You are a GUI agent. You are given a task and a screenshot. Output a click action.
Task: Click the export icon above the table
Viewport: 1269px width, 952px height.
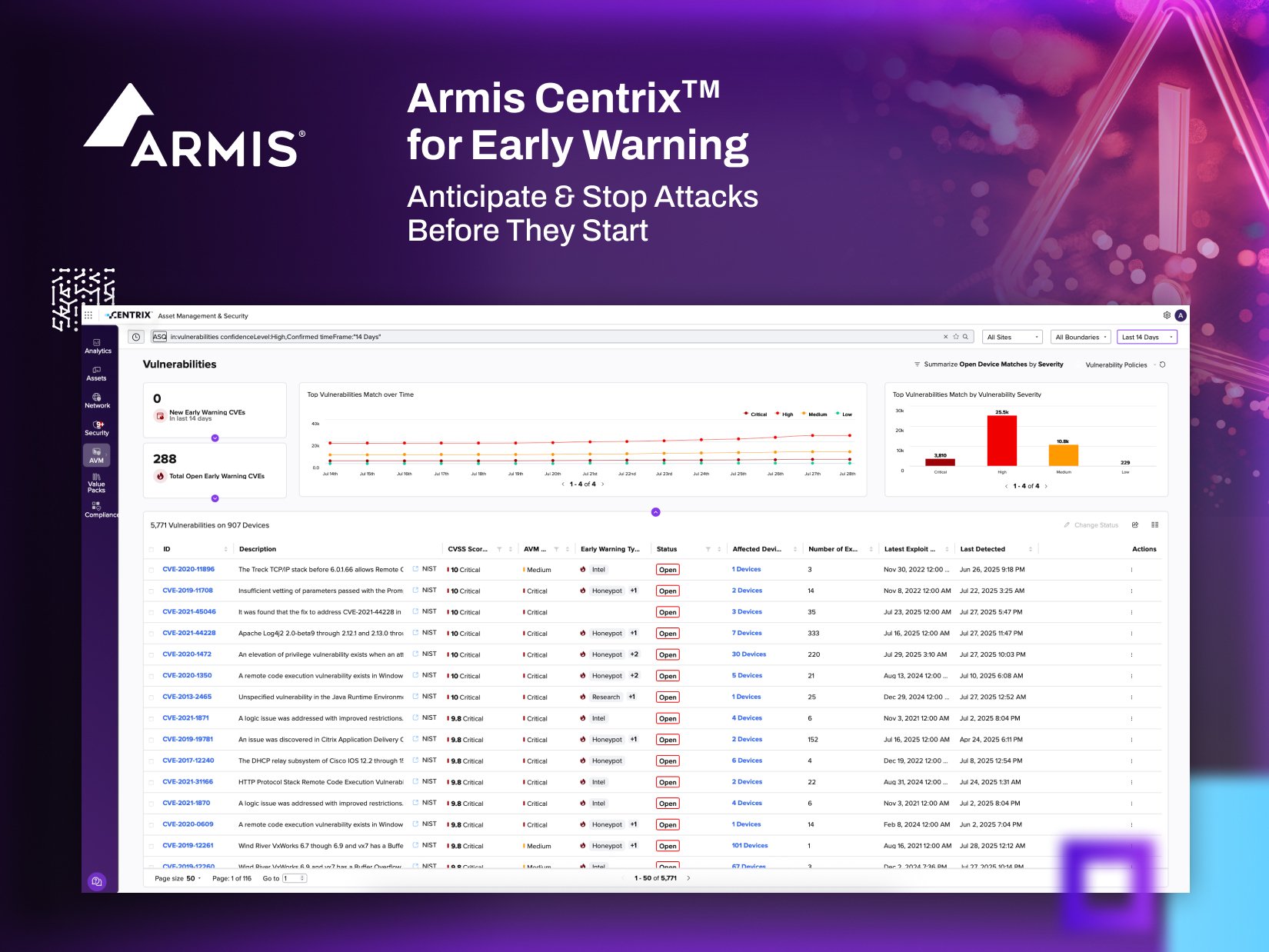(1135, 525)
